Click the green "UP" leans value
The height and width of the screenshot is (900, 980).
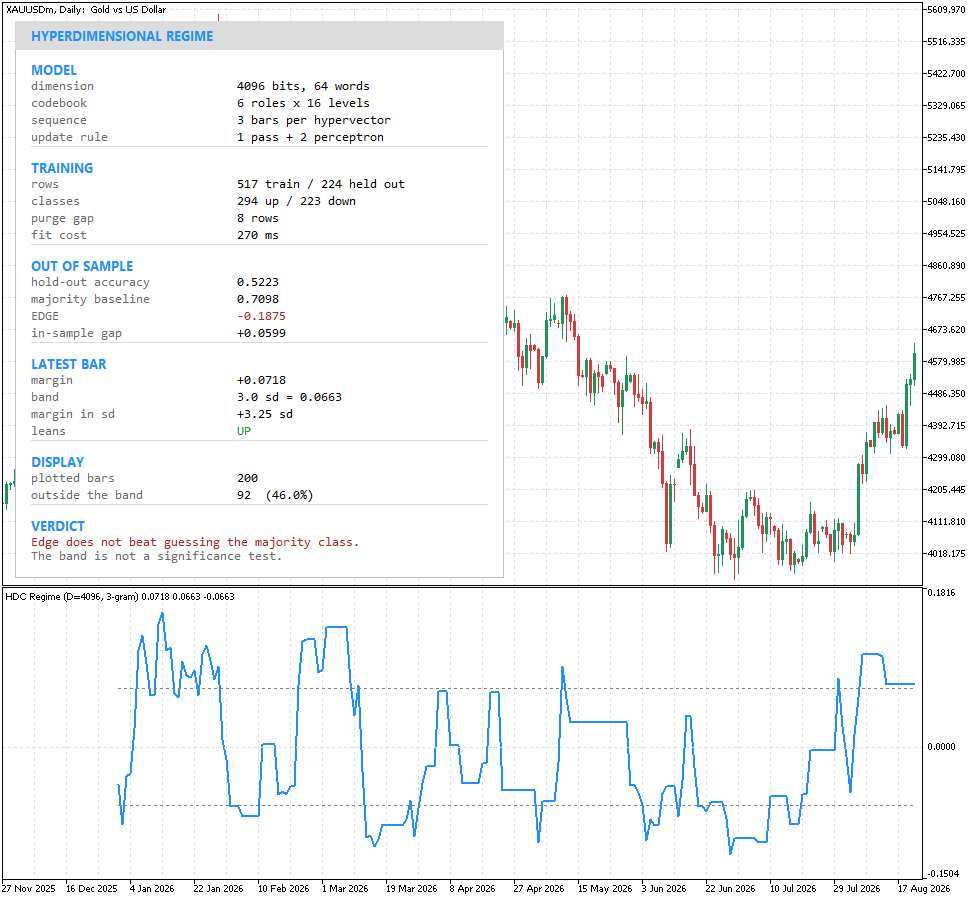coord(244,431)
